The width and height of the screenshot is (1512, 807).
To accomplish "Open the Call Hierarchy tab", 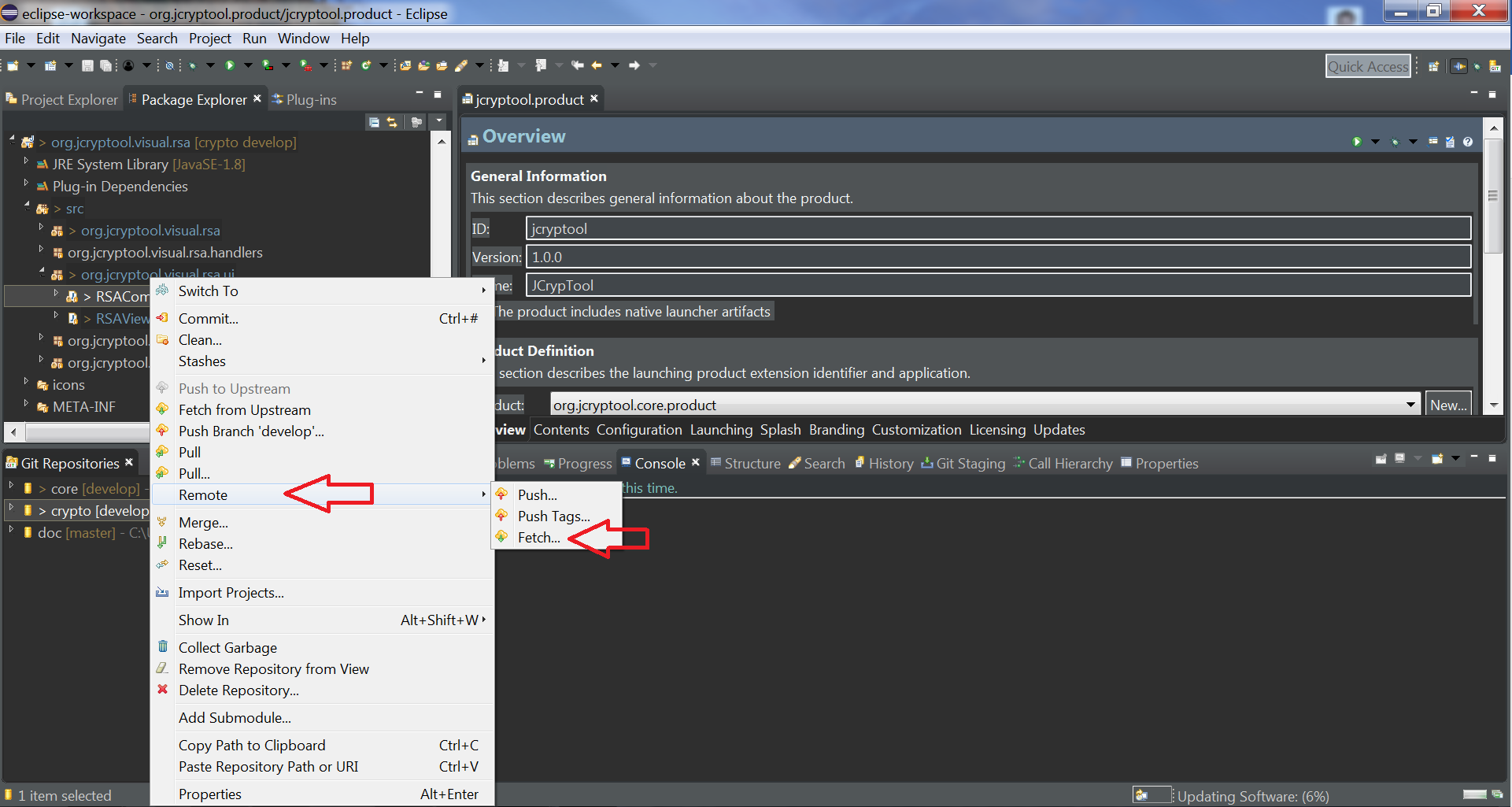I will [x=1063, y=463].
